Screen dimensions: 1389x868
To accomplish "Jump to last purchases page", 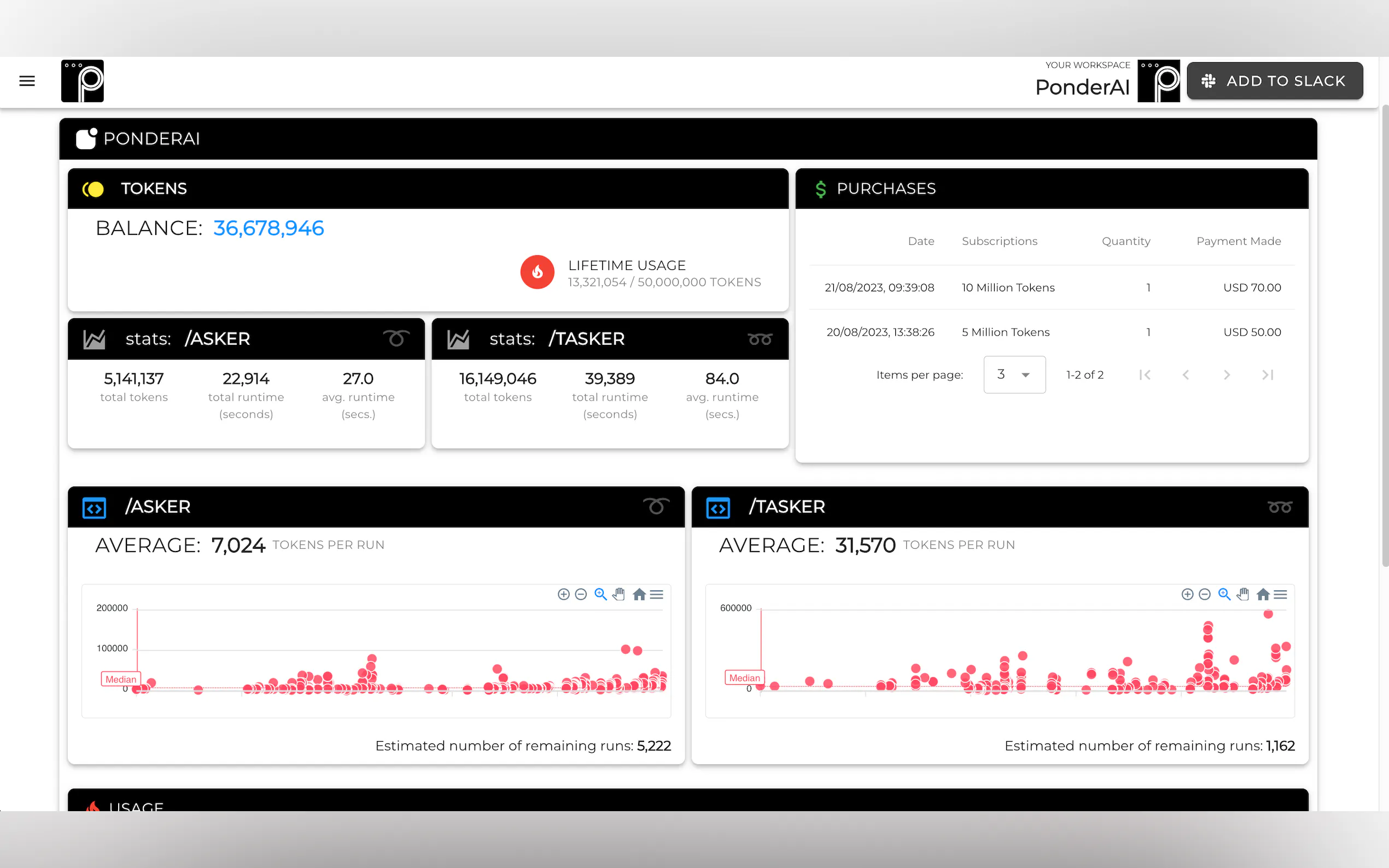I will tap(1268, 375).
